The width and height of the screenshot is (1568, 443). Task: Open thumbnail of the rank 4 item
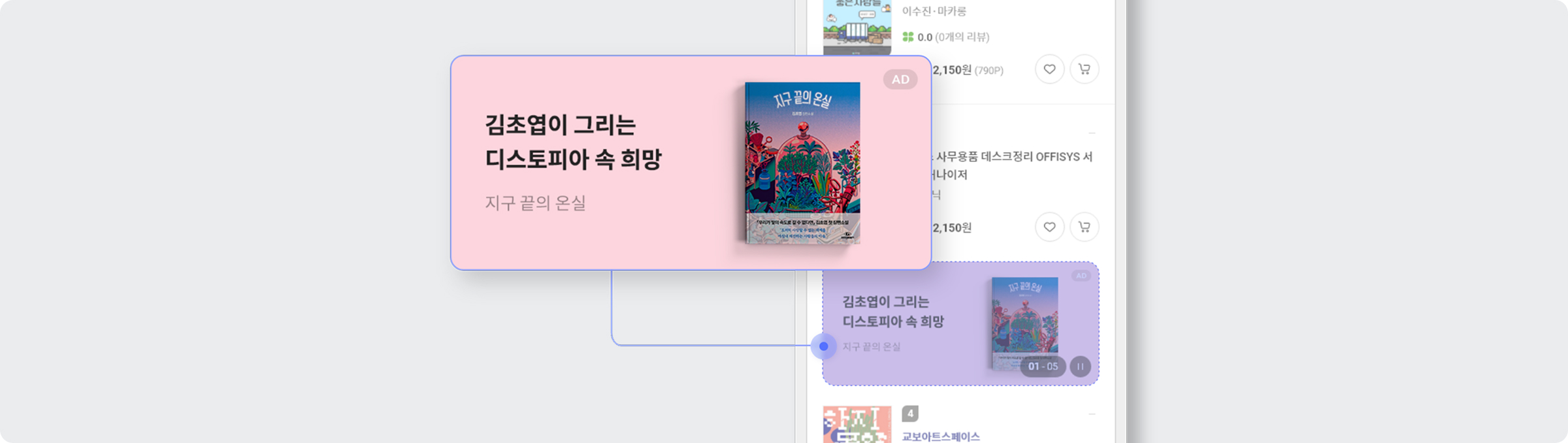[857, 425]
